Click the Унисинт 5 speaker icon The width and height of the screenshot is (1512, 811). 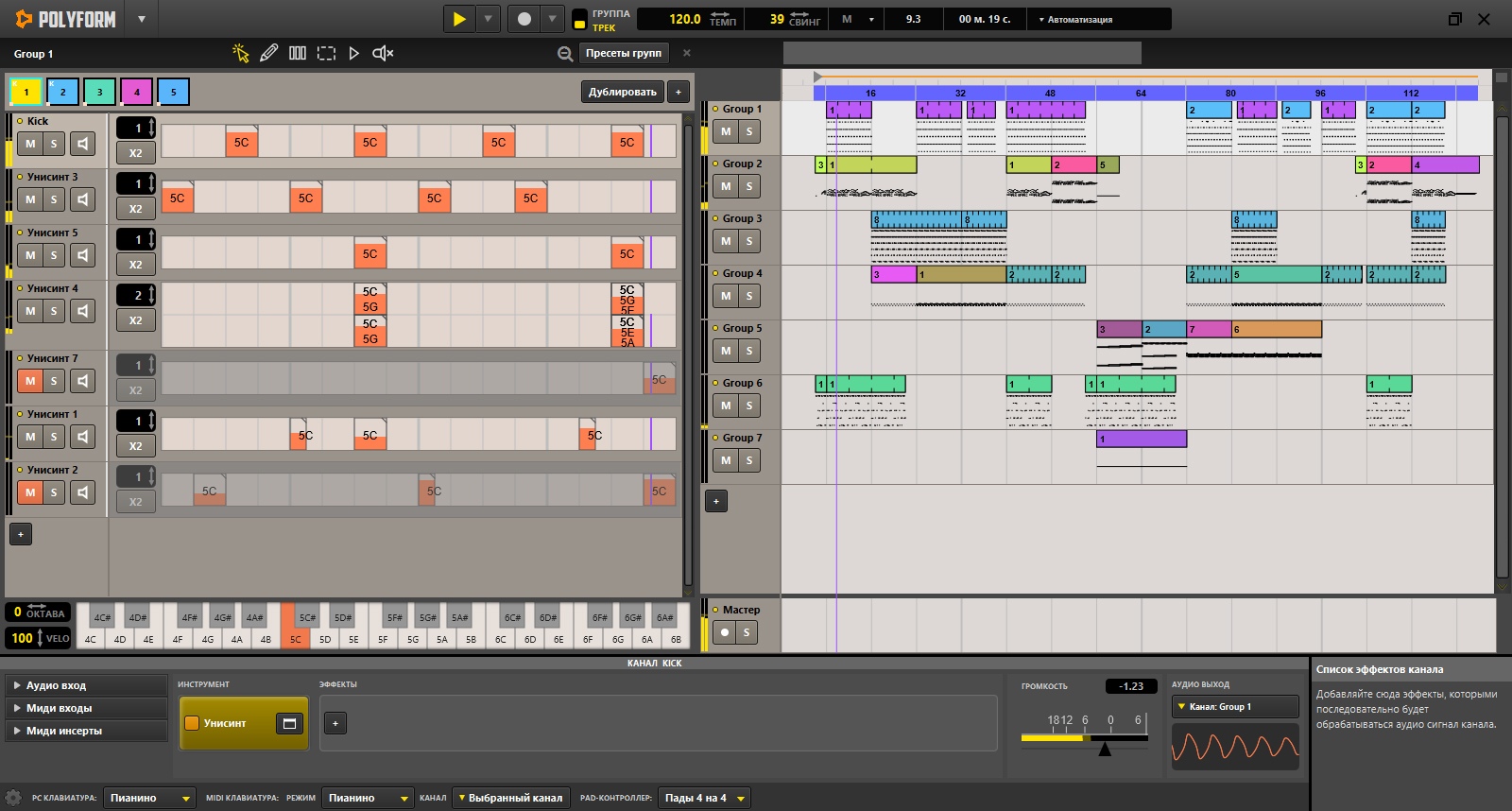(83, 255)
